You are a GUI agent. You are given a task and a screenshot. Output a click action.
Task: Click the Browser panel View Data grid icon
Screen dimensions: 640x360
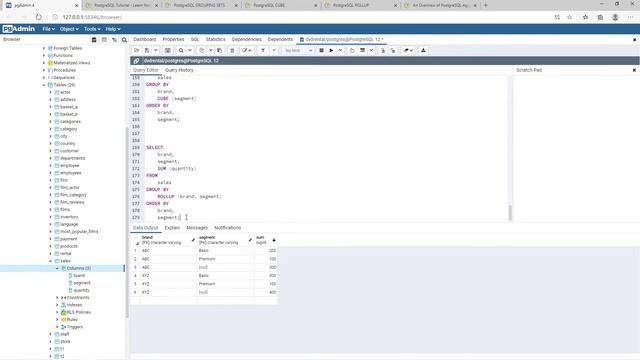(104, 40)
